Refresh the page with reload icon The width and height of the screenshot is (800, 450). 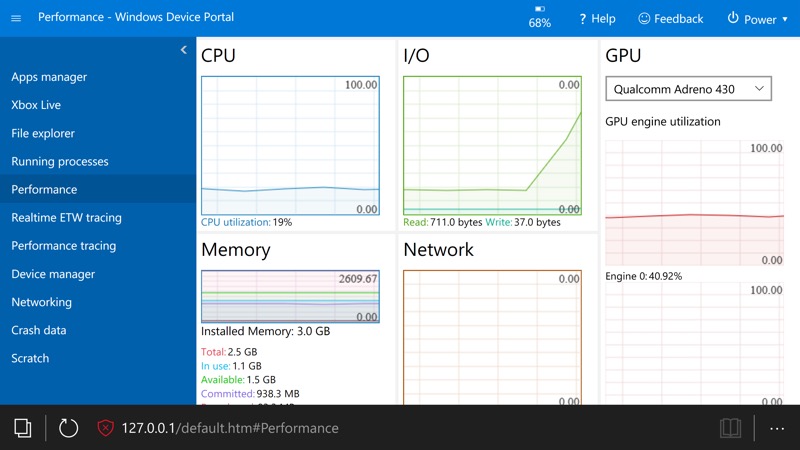pyautogui.click(x=68, y=428)
